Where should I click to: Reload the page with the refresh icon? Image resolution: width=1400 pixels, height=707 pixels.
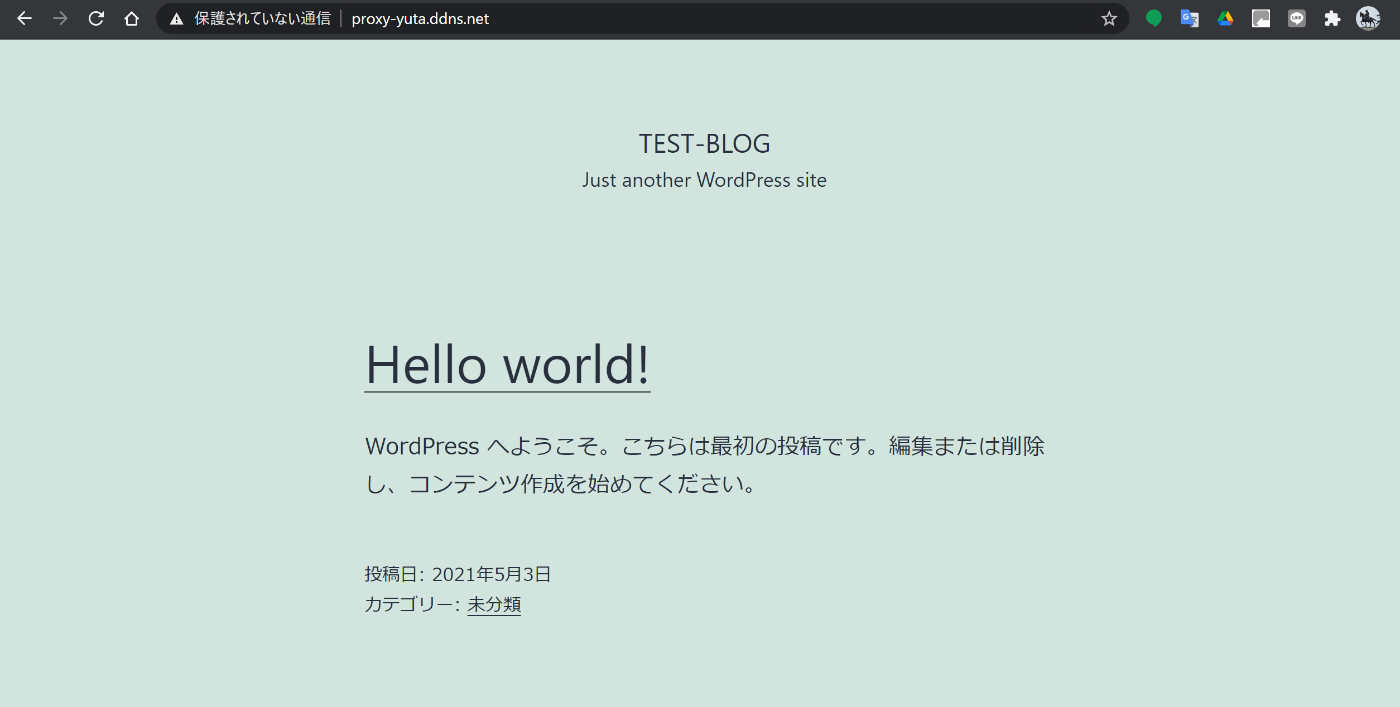click(96, 18)
